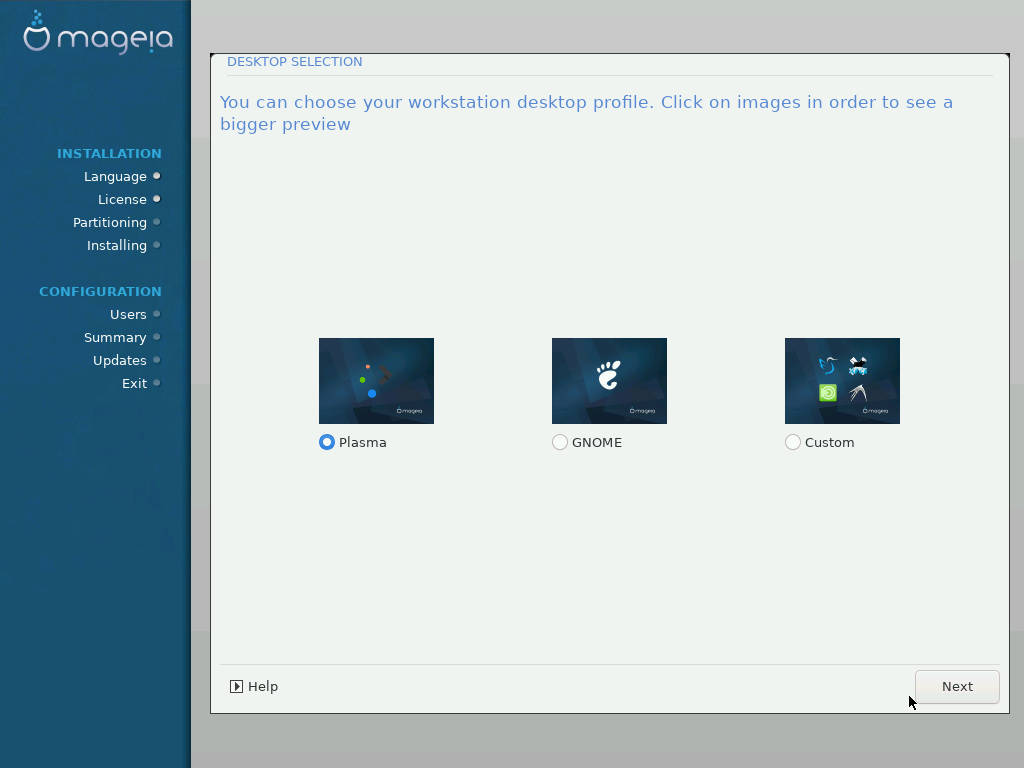Click the Language step in sidebar
Screen dimensions: 1024x768
pyautogui.click(x=115, y=176)
